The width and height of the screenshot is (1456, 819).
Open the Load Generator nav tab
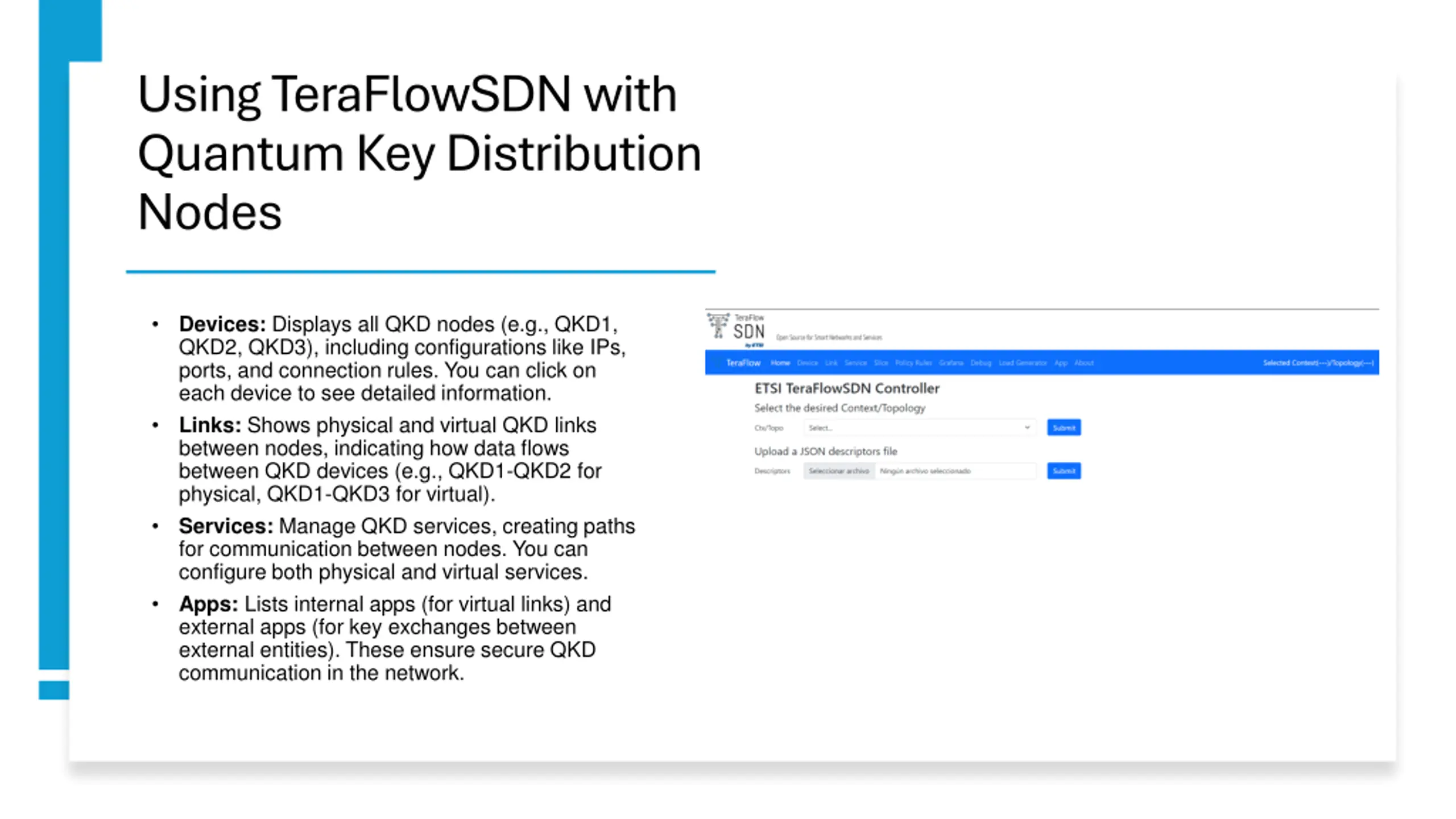[x=1023, y=363]
